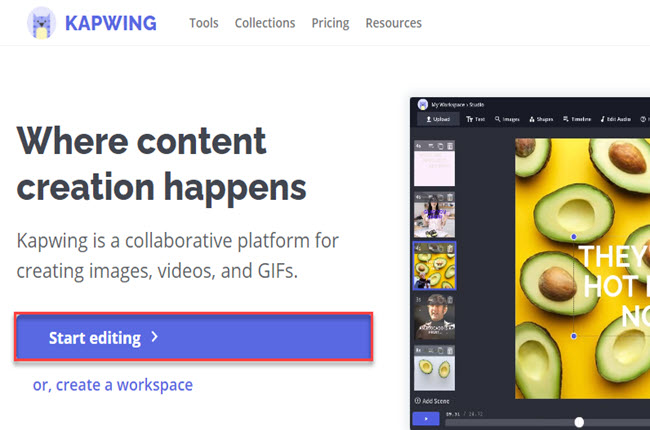Select the Text tool in studio toolbar
Screen dimensions: 650x430
475,119
